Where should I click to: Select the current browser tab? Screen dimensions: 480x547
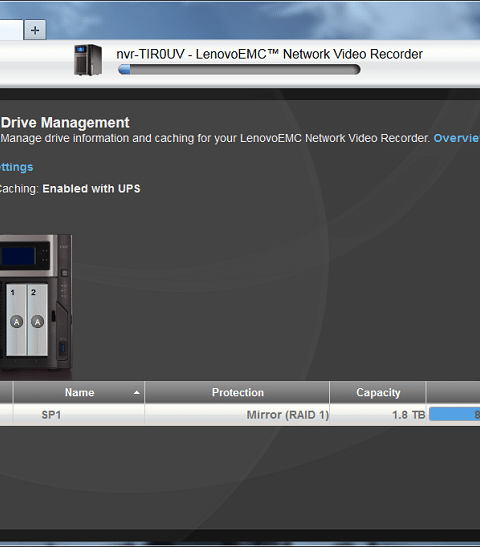(x=11, y=30)
